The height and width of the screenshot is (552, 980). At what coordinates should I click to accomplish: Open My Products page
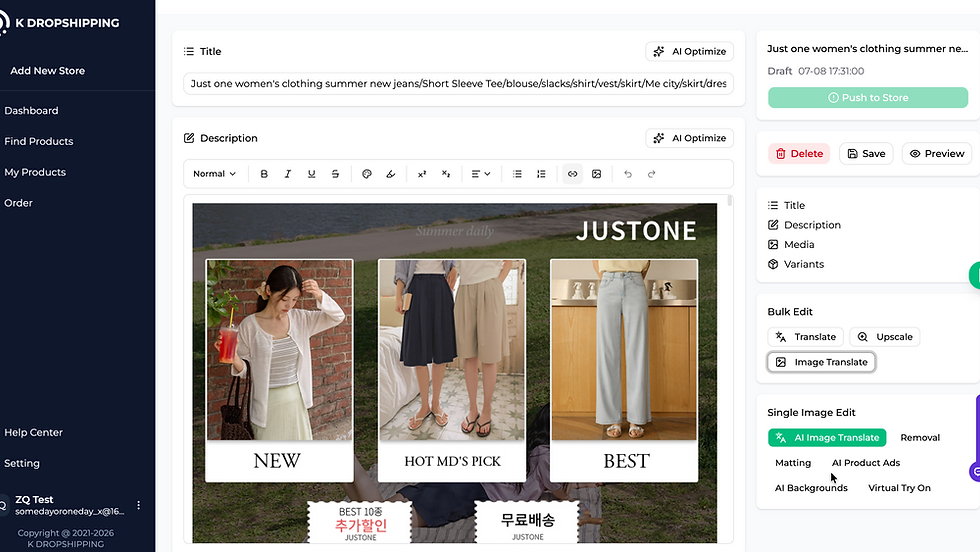coord(35,172)
